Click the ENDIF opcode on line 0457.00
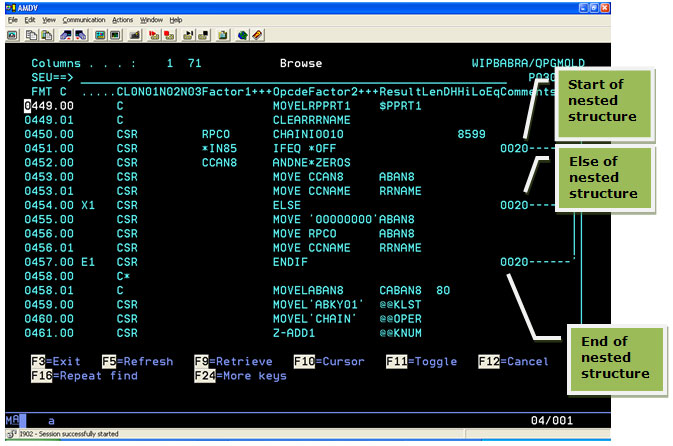Image resolution: width=673 pixels, height=446 pixels. pos(290,262)
